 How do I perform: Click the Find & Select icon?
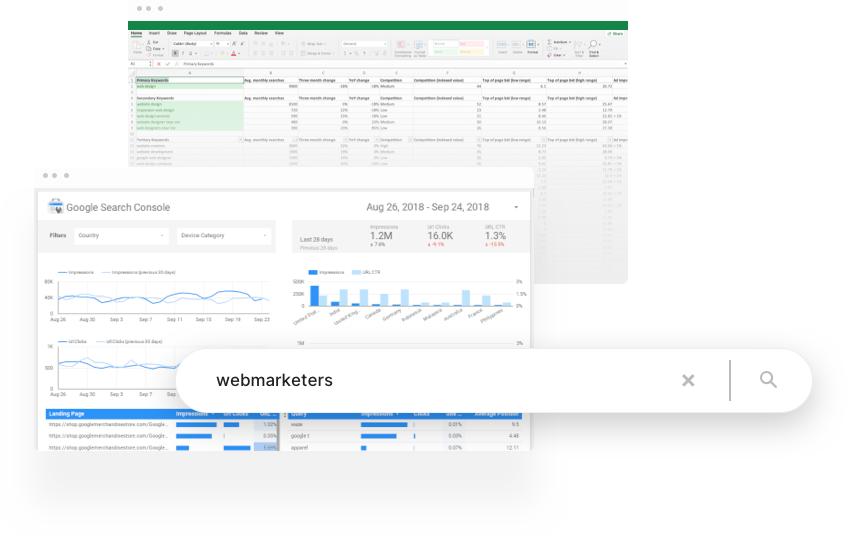click(593, 47)
